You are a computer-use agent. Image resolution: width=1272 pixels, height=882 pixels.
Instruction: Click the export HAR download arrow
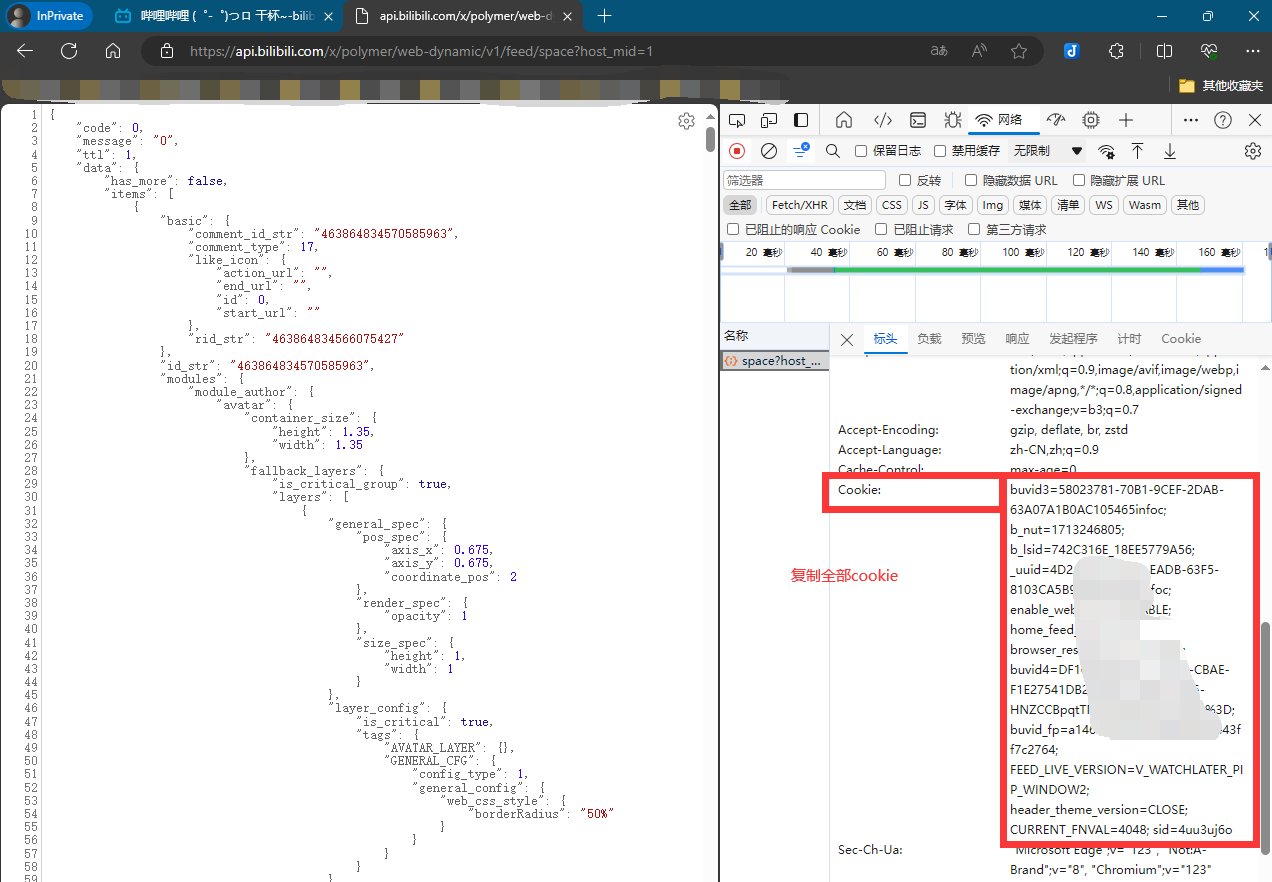1169,151
